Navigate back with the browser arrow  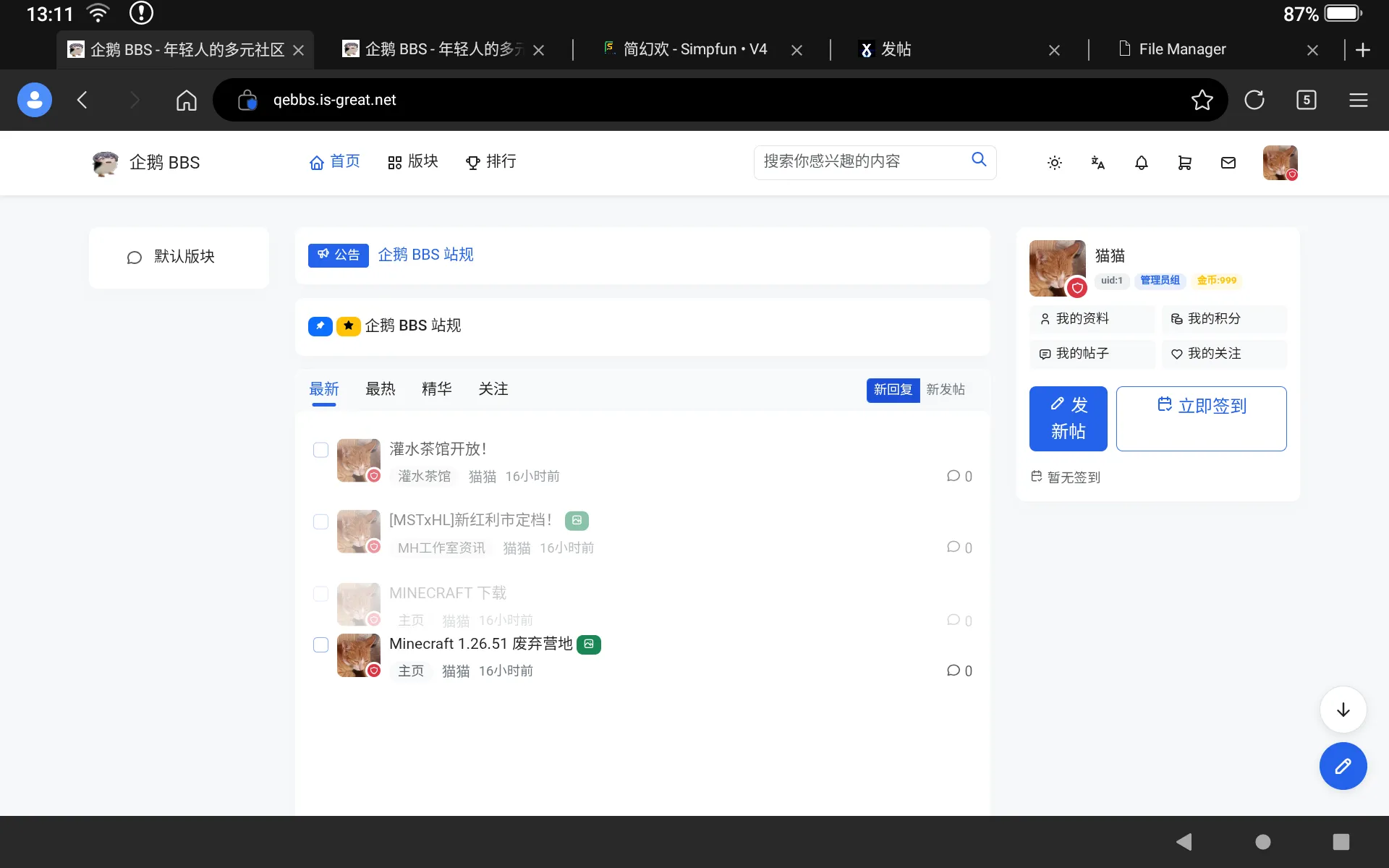click(82, 100)
